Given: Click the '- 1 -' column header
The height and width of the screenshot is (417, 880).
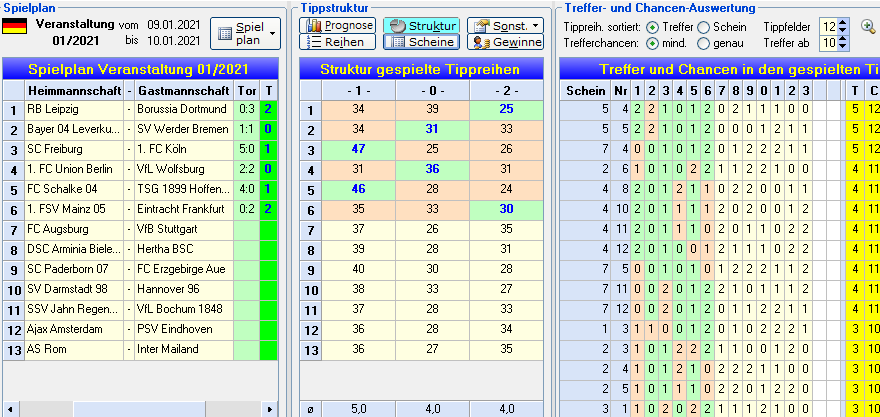Looking at the screenshot, I should pyautogui.click(x=359, y=90).
